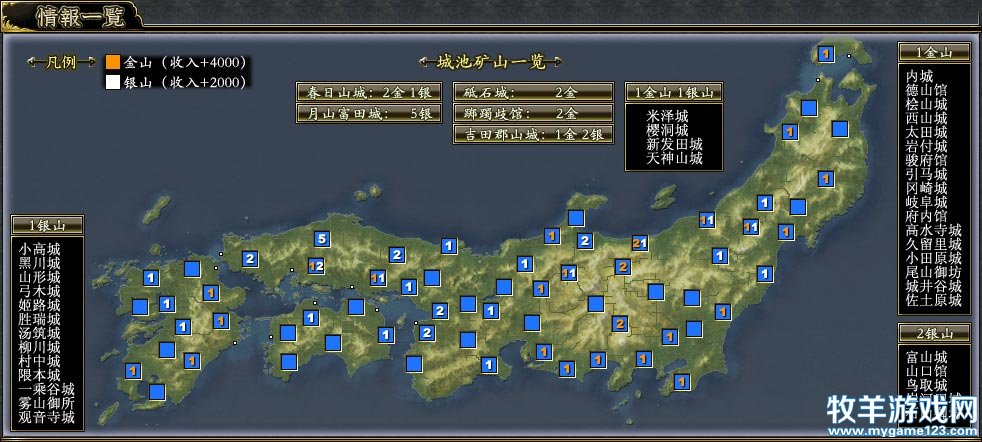The height and width of the screenshot is (442, 982).
Task: Click 樱洞城 in the middle list
Action: click(668, 131)
